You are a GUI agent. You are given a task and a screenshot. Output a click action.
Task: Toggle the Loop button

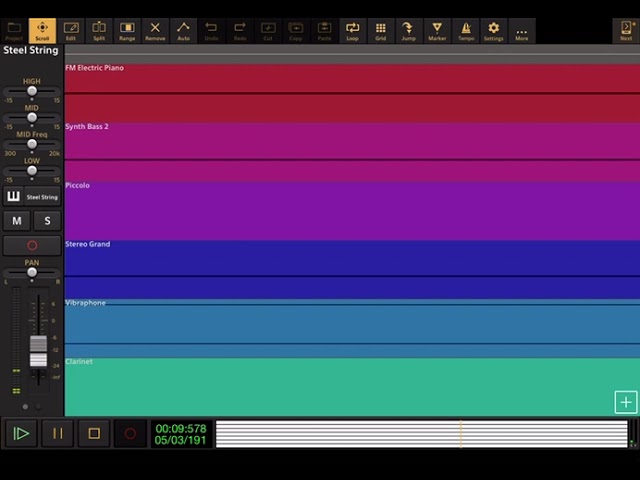tap(352, 31)
